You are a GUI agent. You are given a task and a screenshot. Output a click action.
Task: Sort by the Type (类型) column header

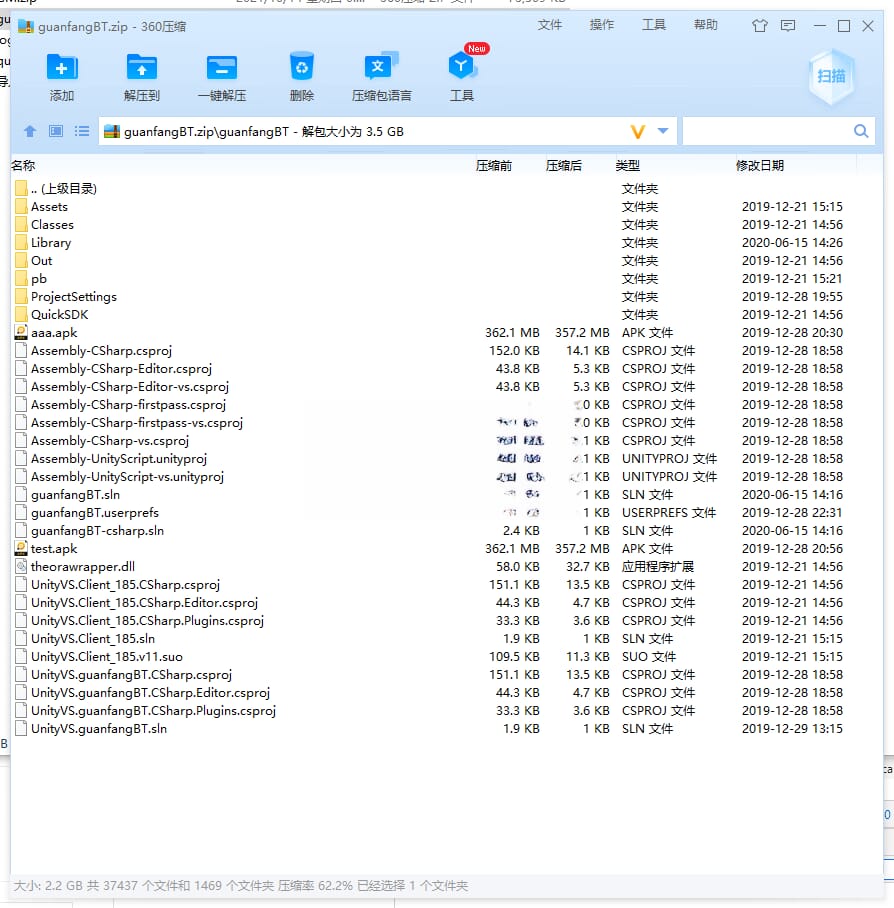click(x=628, y=166)
